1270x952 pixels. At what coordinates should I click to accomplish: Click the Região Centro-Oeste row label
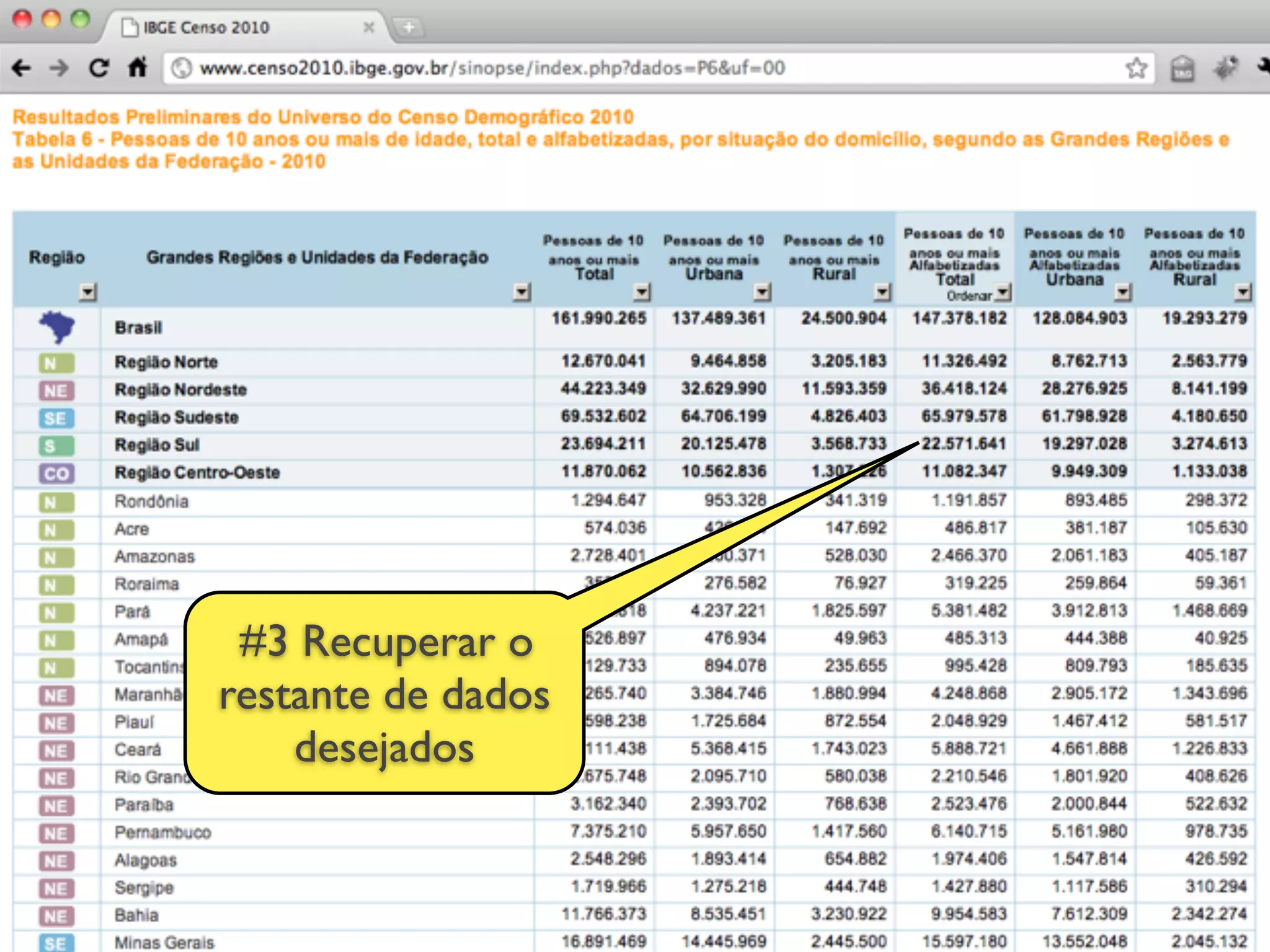197,474
